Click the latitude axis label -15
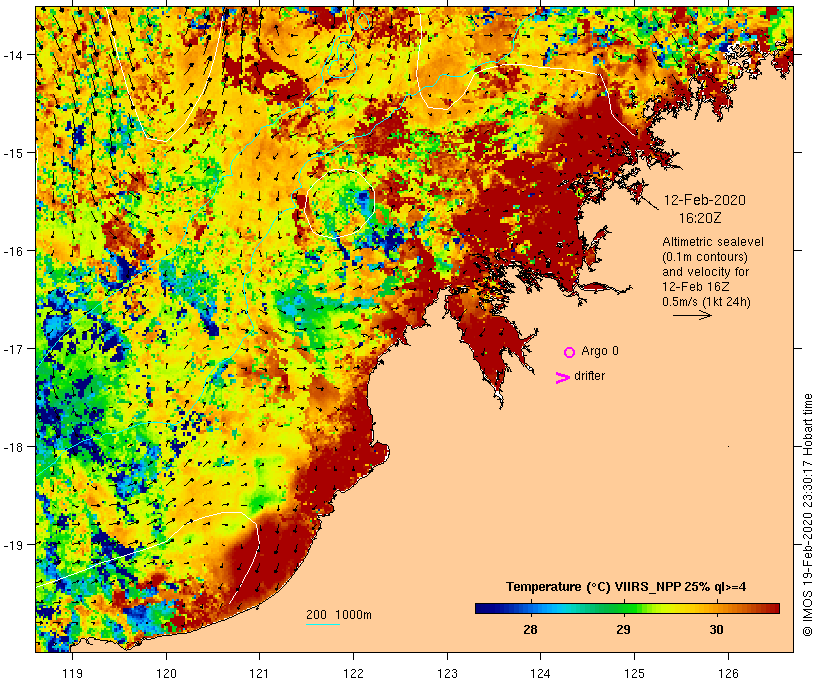This screenshot has height=680, width=820. pos(13,153)
